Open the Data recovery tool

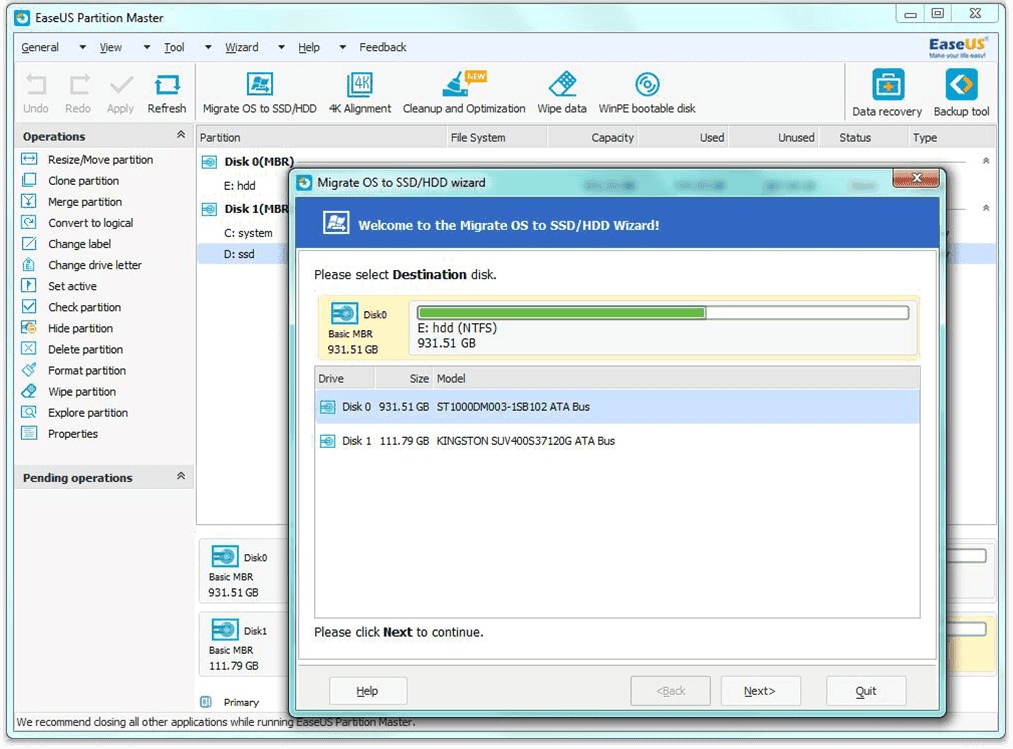[x=887, y=94]
